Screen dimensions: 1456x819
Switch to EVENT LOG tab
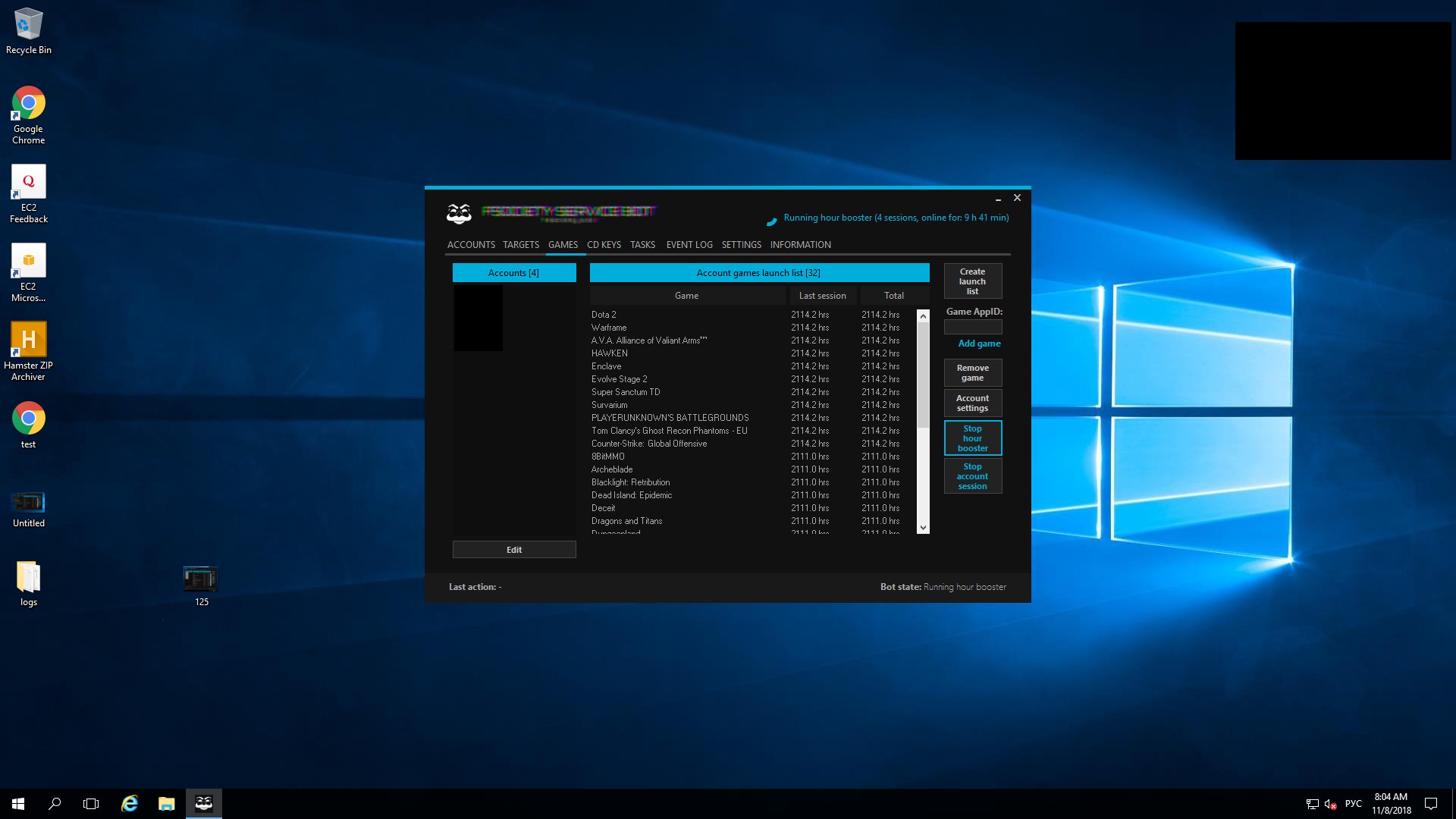689,245
